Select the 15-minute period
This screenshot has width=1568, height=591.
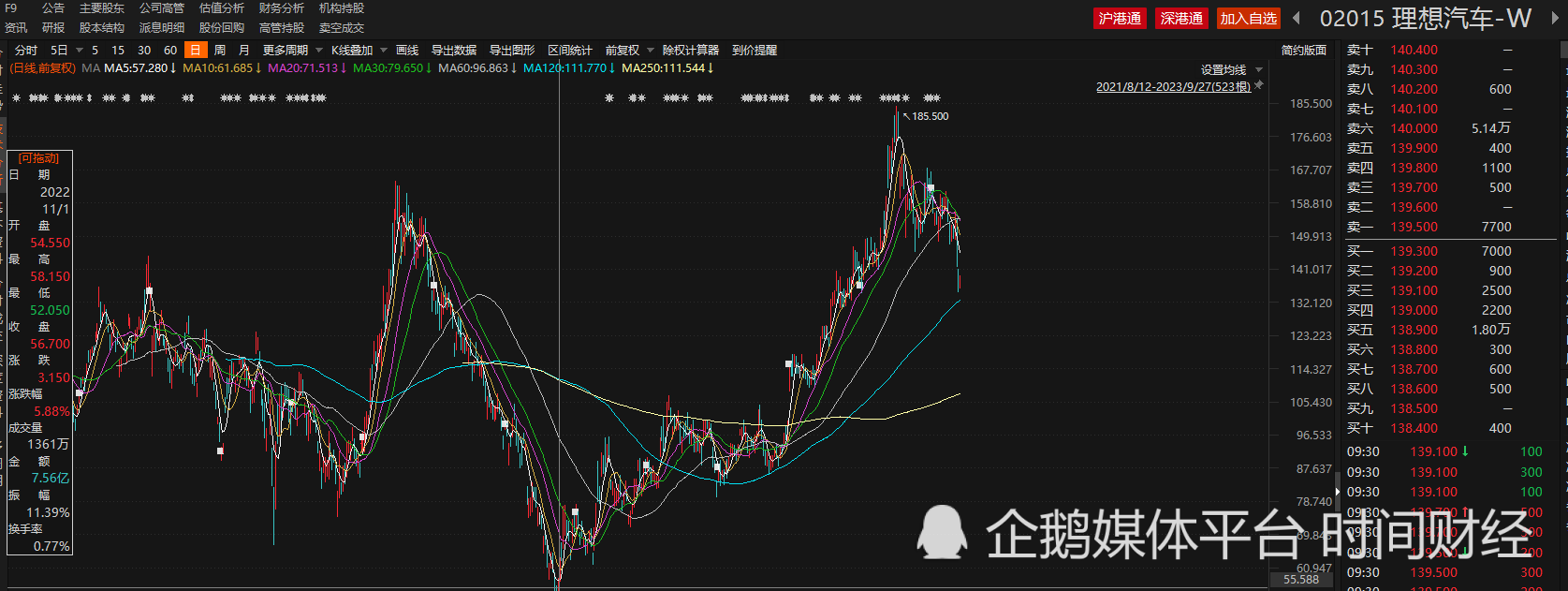[x=118, y=51]
